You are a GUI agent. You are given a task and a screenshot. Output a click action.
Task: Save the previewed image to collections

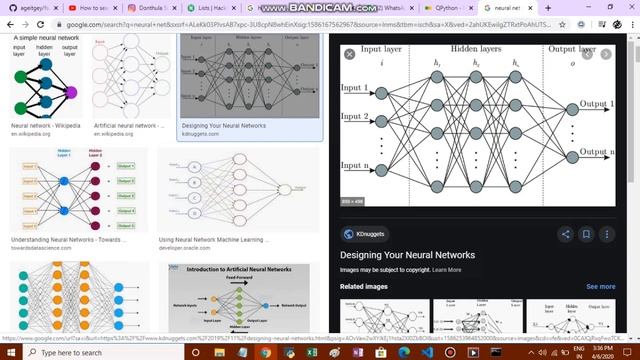click(586, 234)
